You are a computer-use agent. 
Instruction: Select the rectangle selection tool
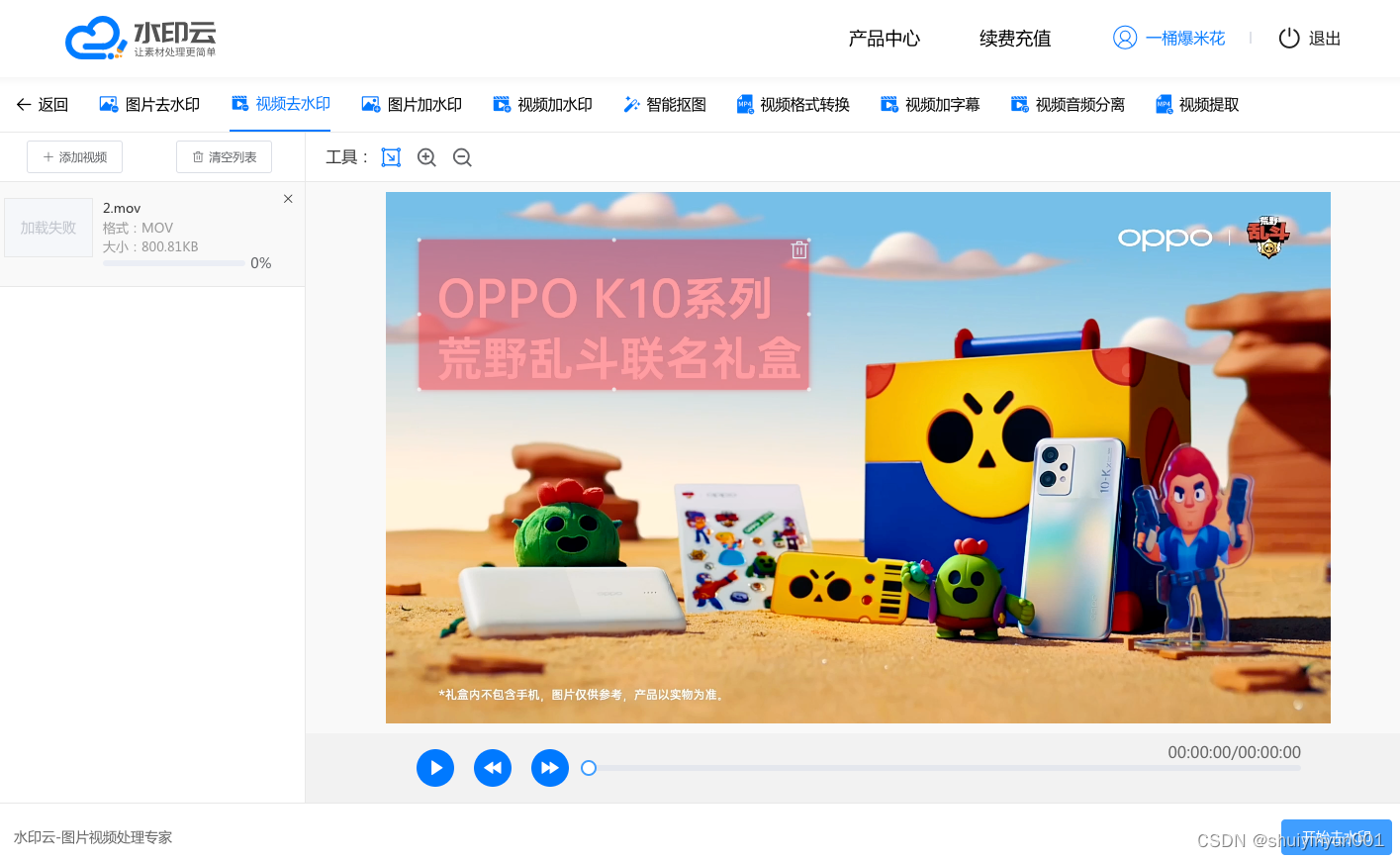point(391,157)
